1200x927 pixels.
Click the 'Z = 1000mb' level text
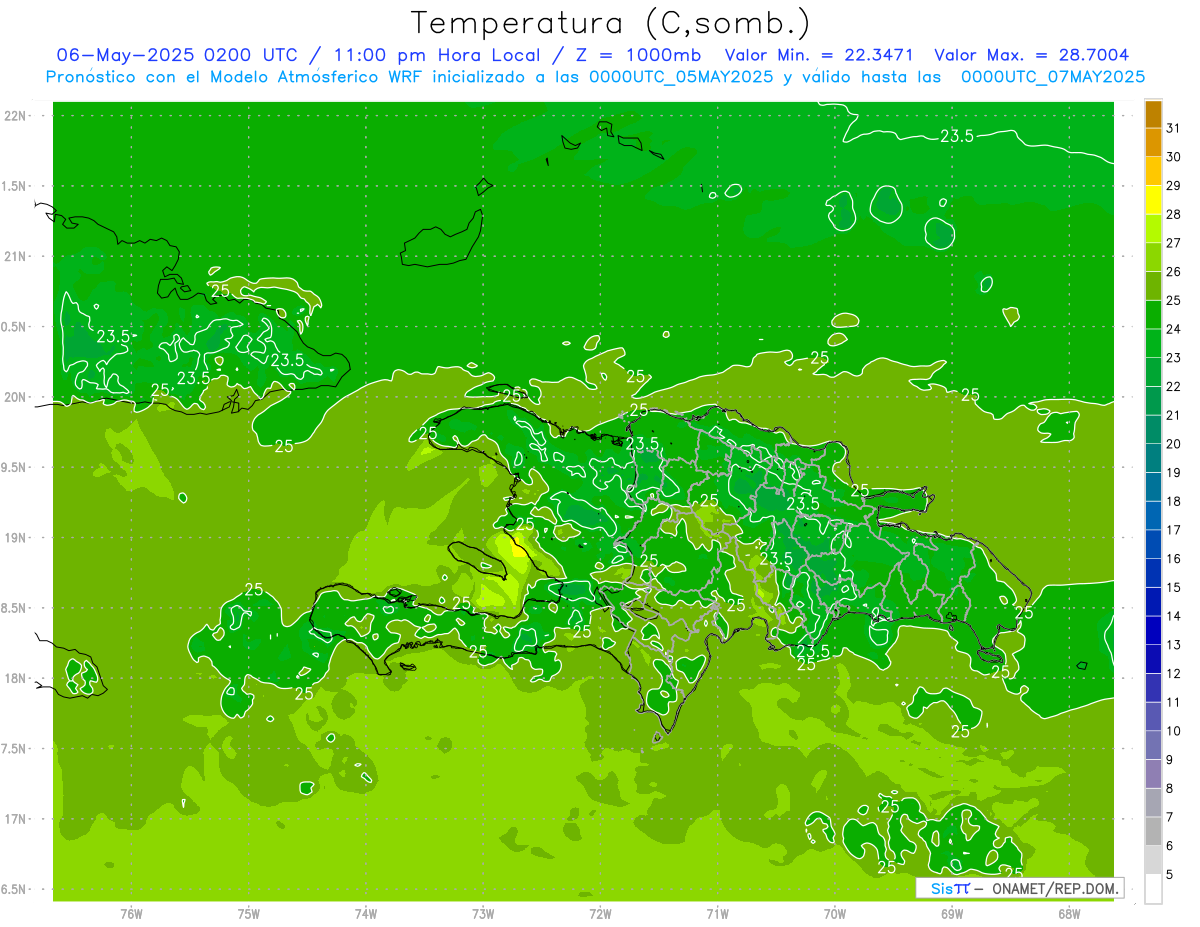coord(637,55)
